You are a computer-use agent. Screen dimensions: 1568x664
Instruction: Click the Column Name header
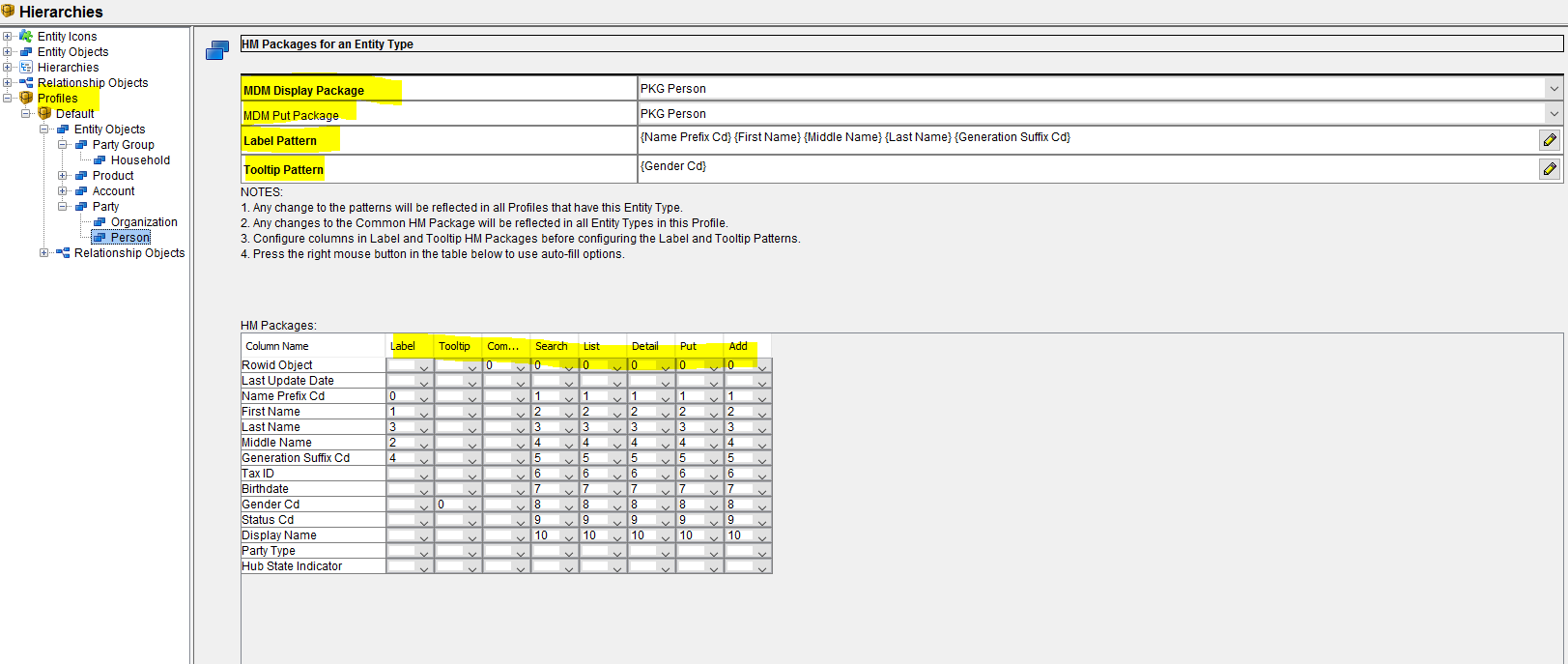pyautogui.click(x=313, y=346)
